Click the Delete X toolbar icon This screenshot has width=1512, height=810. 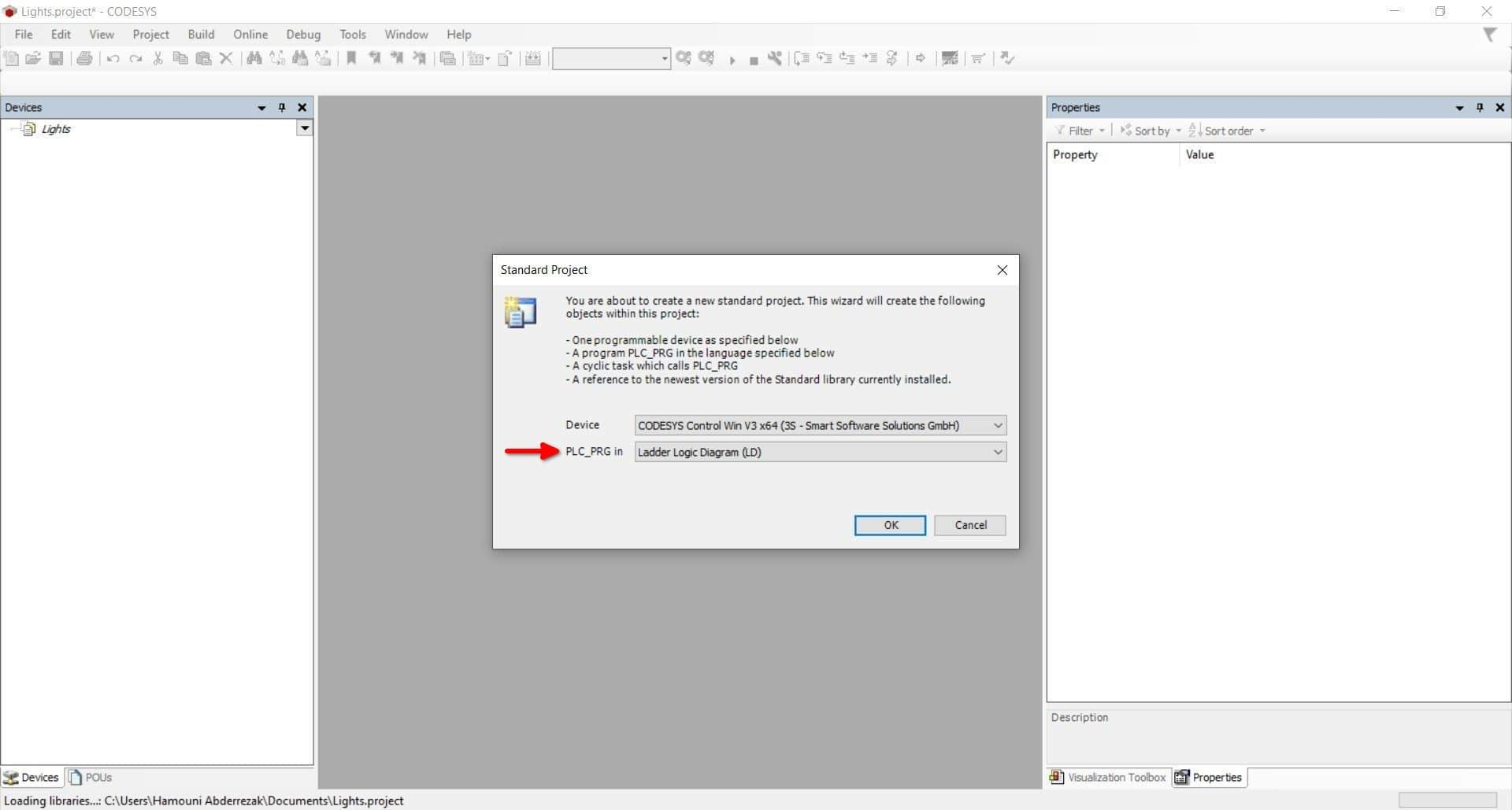(226, 58)
